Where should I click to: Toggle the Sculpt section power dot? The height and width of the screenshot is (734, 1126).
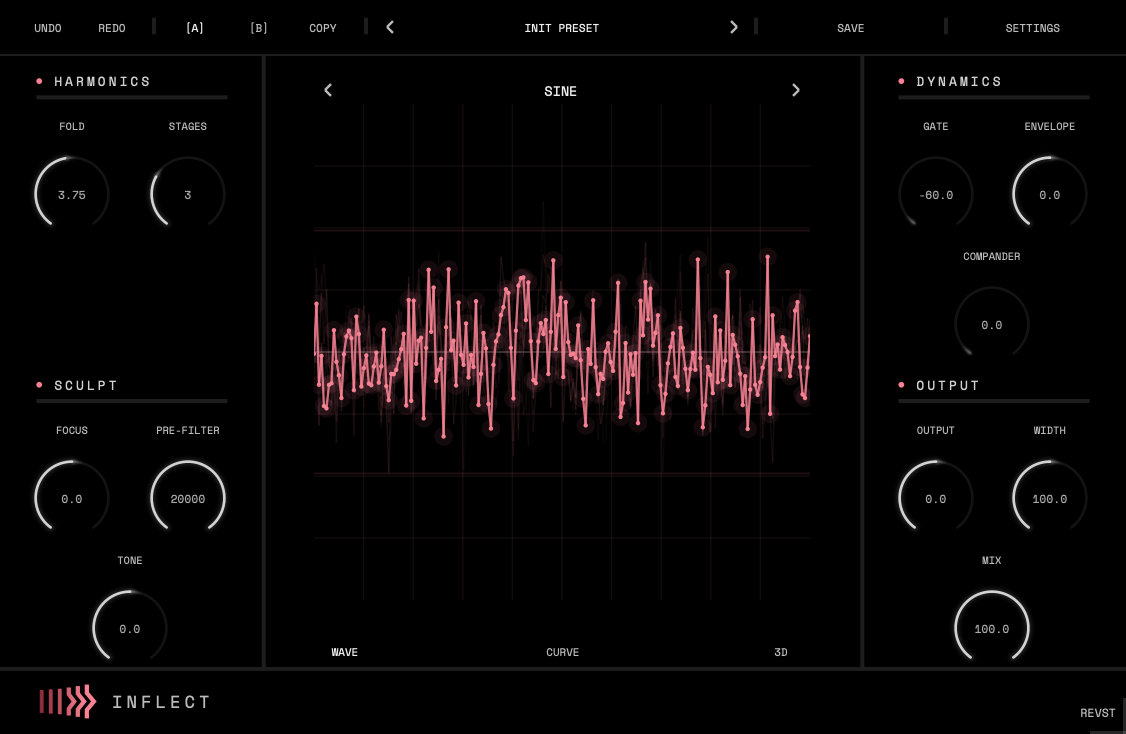coord(39,385)
